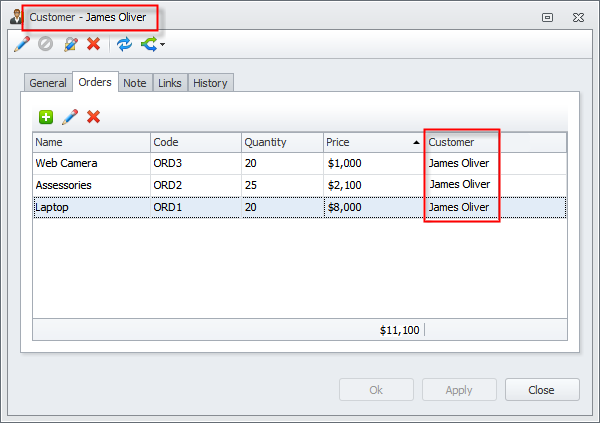Open dropdown arrow beside green workflow icon
This screenshot has width=600, height=423.
point(162,45)
